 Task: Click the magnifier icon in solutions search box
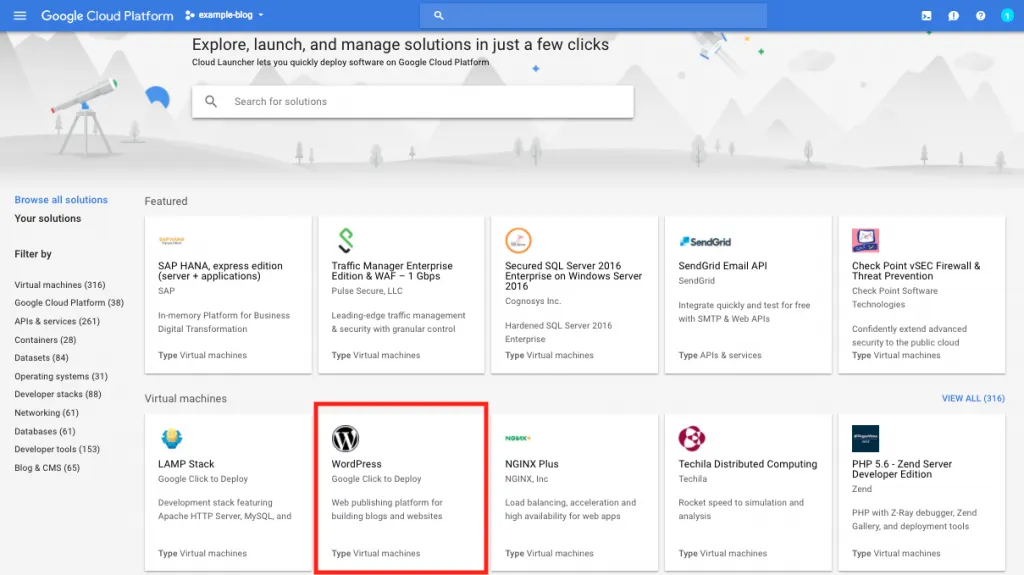pyautogui.click(x=211, y=101)
